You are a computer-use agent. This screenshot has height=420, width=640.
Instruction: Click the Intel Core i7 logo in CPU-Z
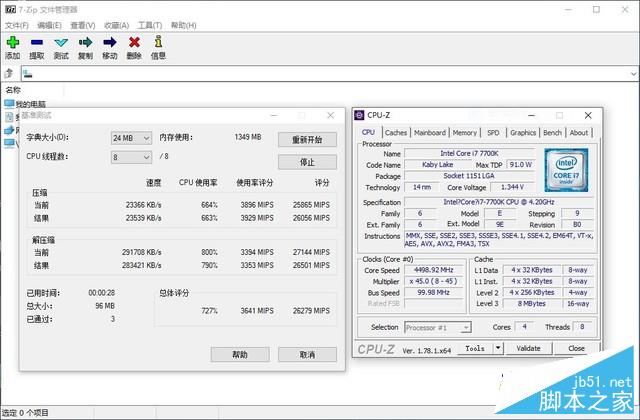point(566,170)
